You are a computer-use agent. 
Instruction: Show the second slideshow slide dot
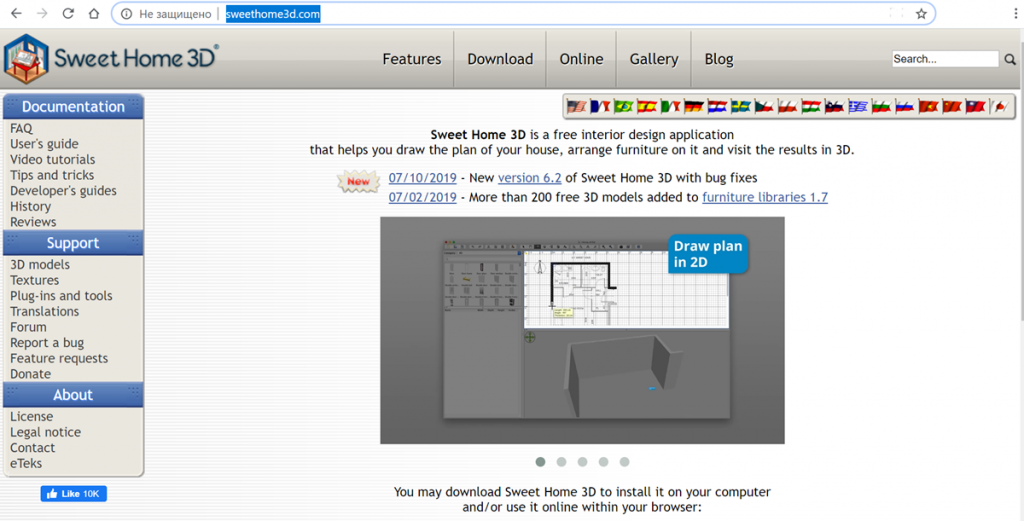(x=561, y=462)
